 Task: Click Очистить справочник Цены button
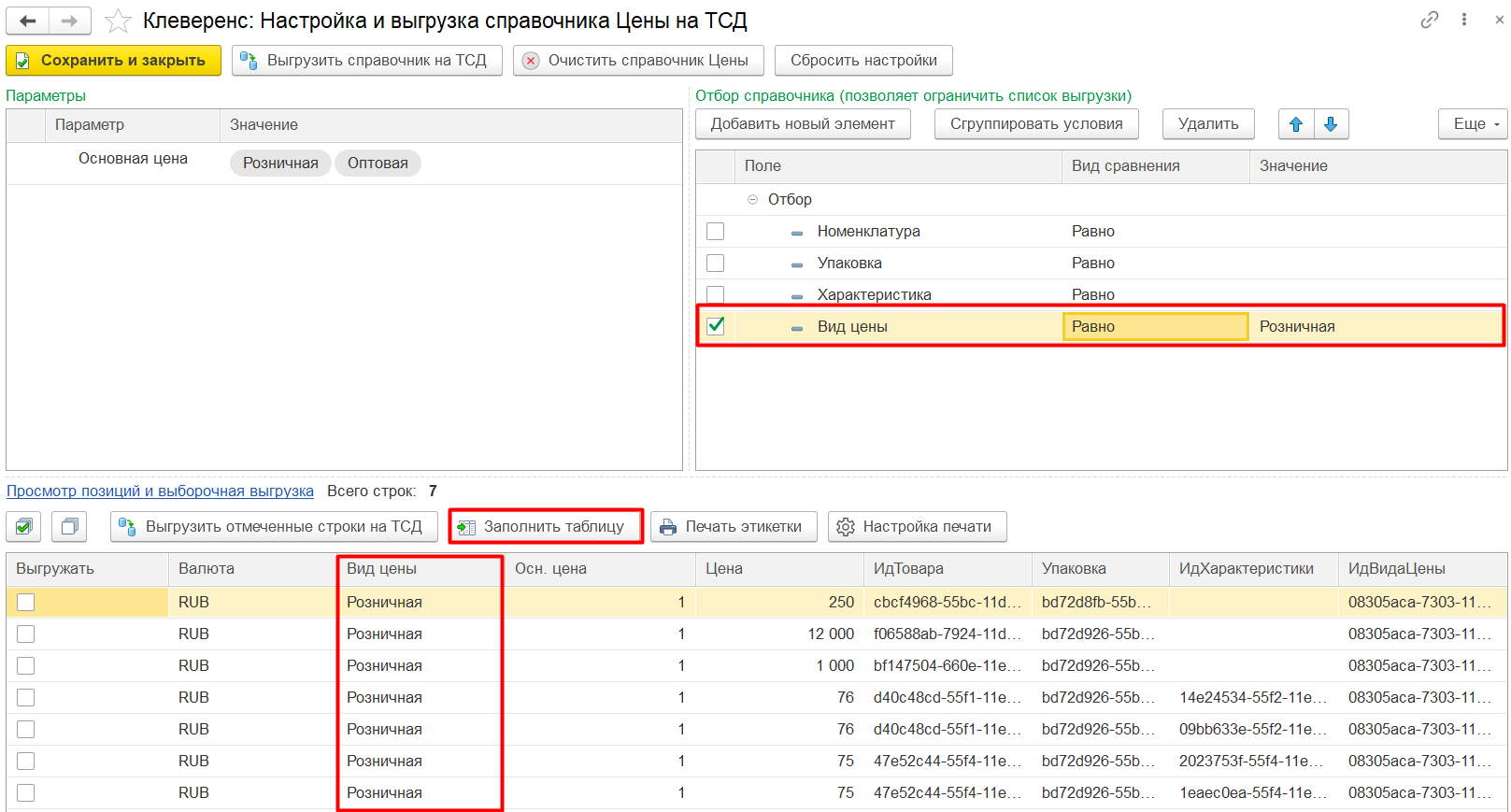[x=638, y=61]
